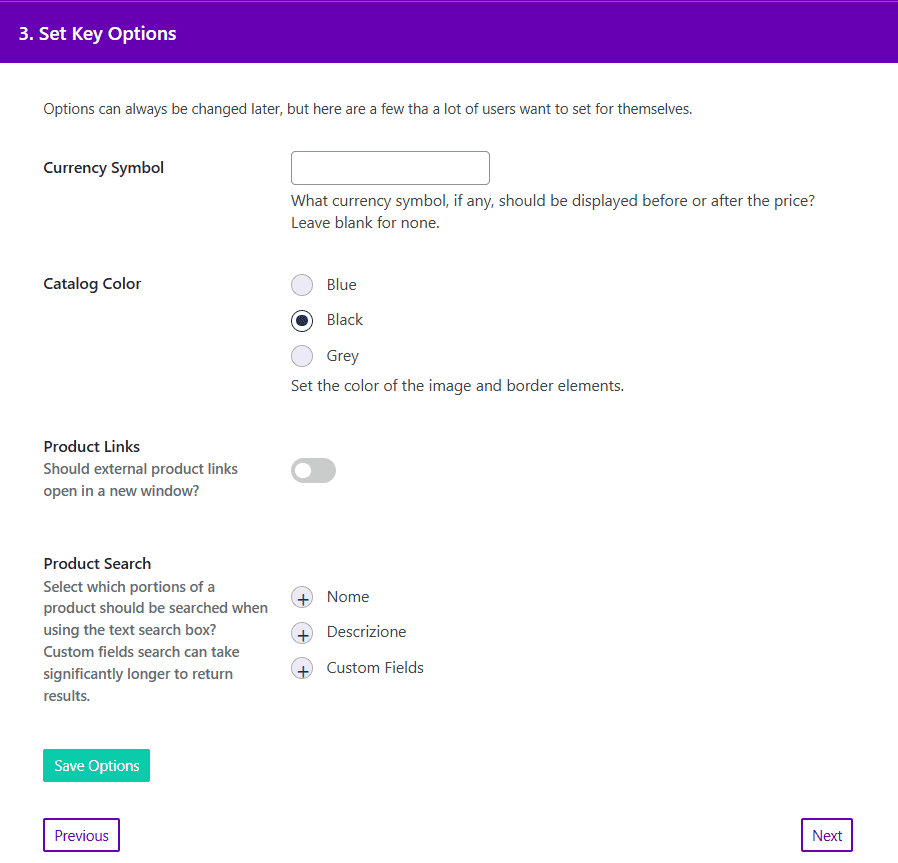Click the plus icon beside Custom Fields
The image size is (898, 863).
pos(302,669)
